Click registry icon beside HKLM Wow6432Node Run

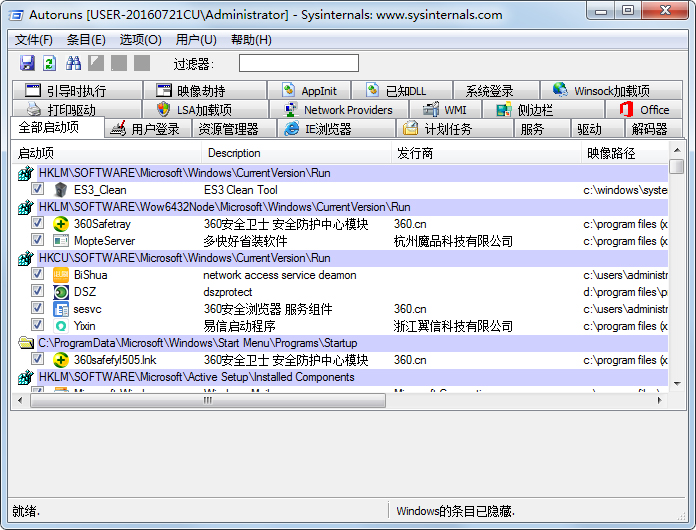point(26,207)
